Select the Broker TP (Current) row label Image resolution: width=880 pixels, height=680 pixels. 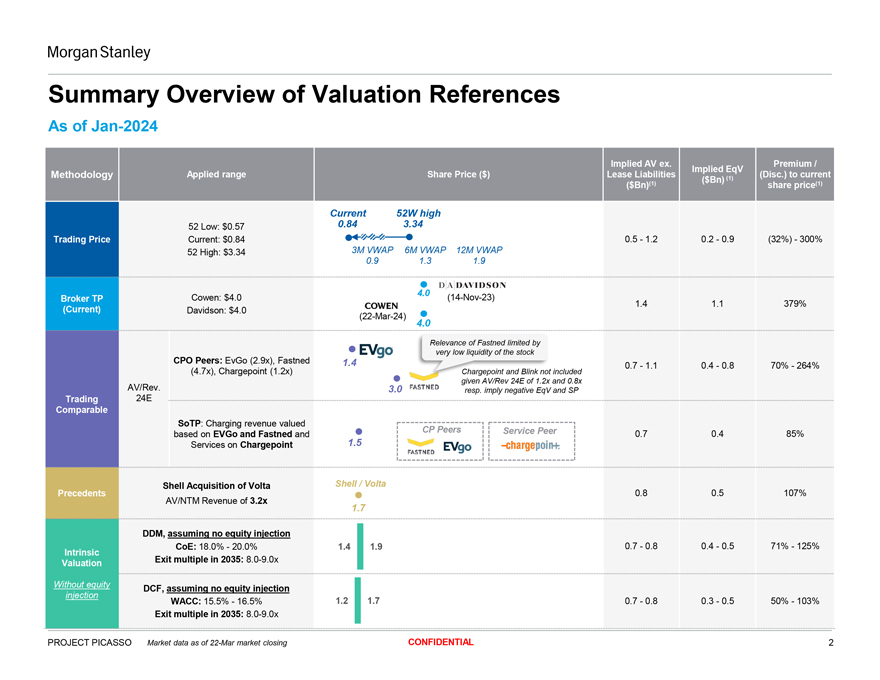82,304
